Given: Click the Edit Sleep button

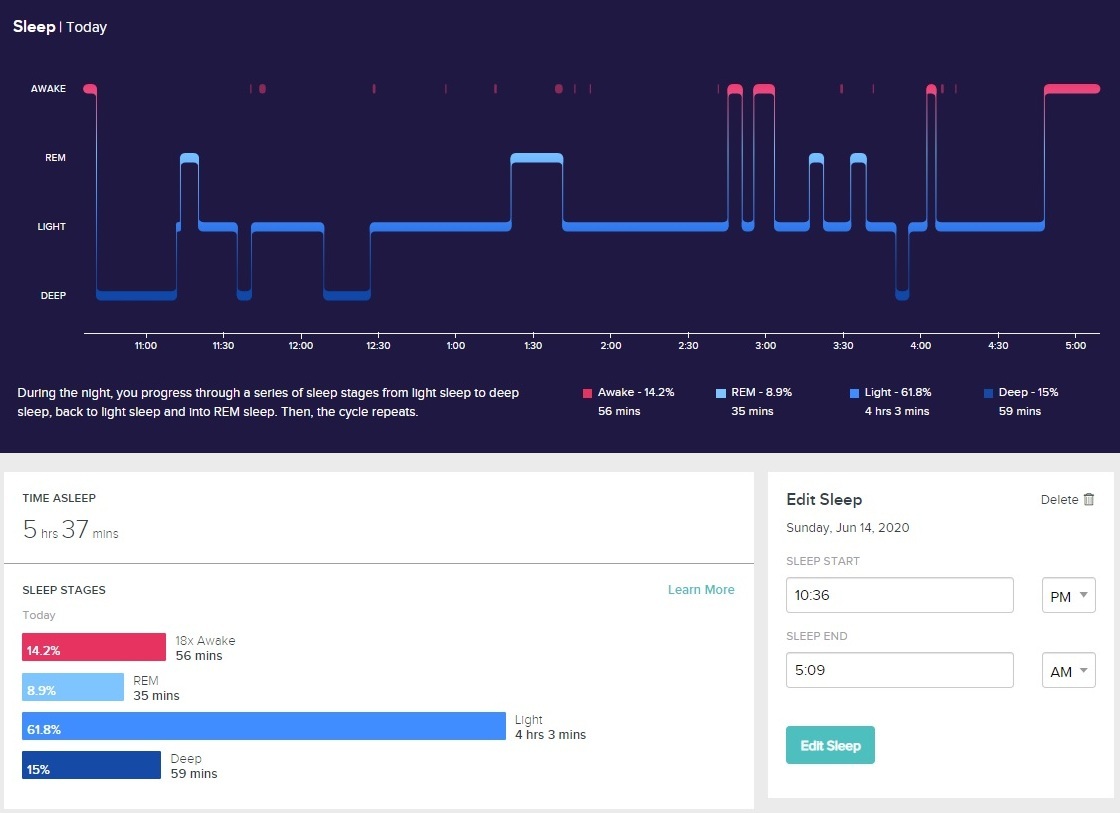Looking at the screenshot, I should click(x=830, y=745).
